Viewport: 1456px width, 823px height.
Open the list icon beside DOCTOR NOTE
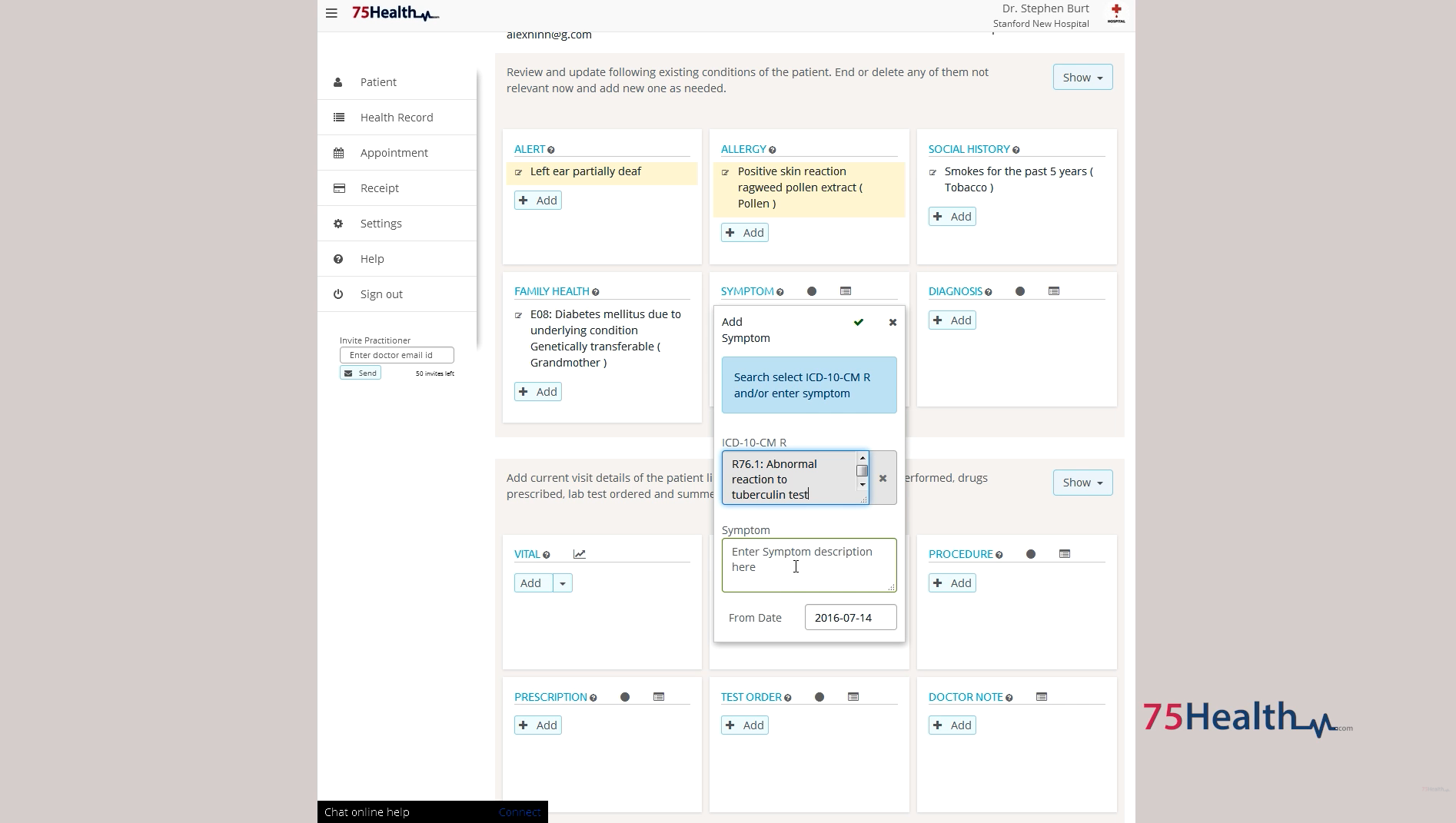click(1042, 697)
